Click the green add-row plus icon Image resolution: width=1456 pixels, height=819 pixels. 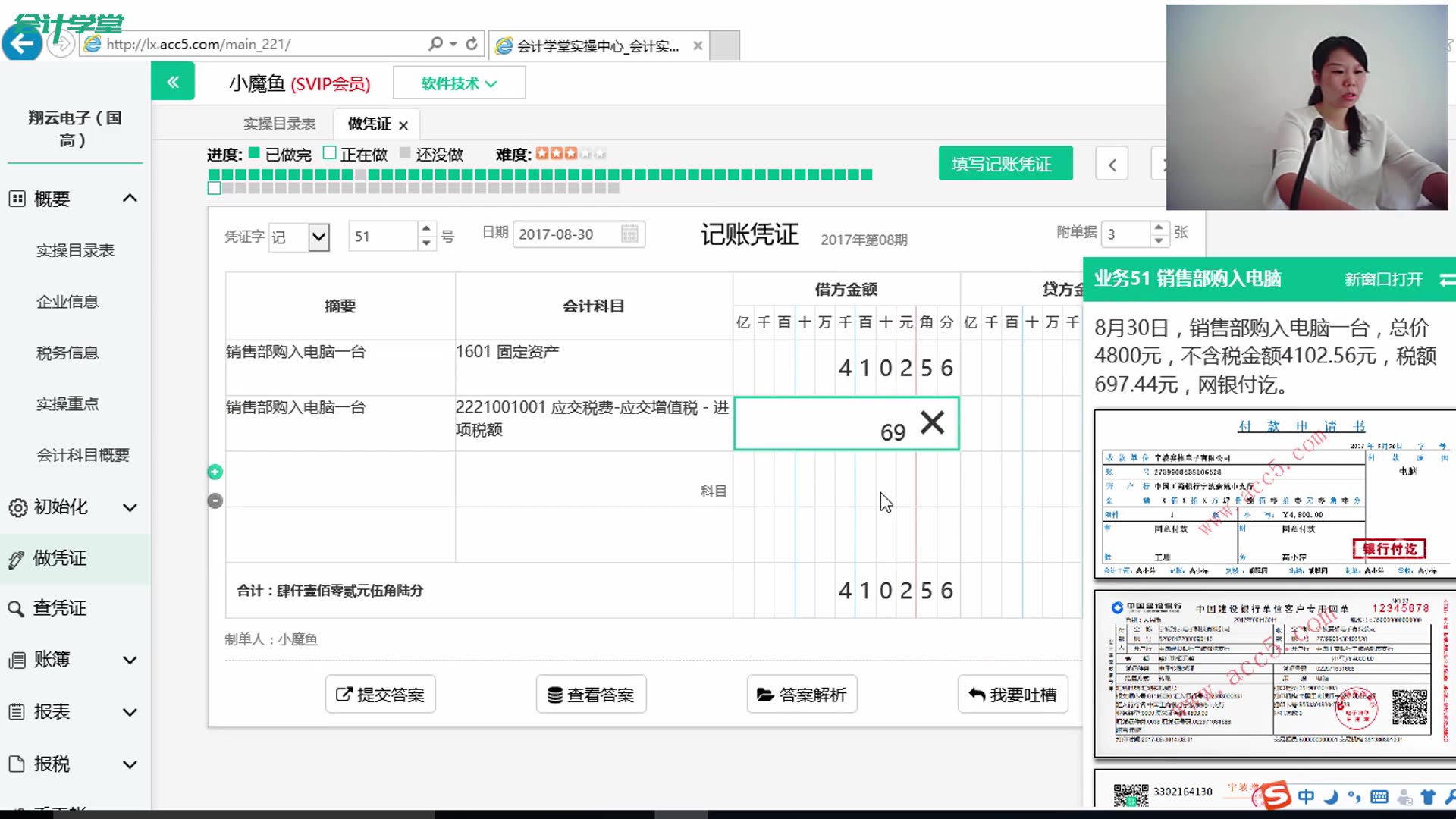215,472
